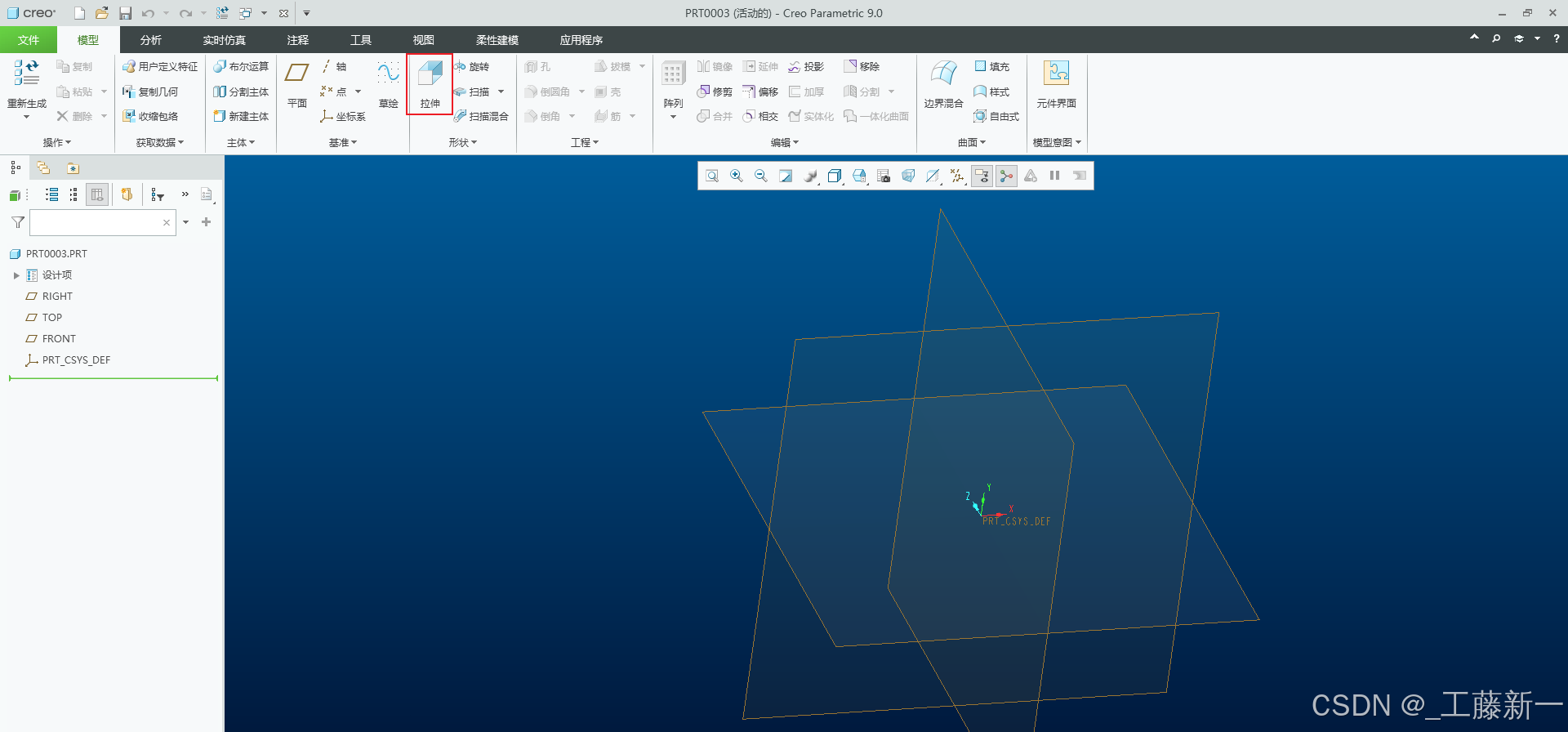Open the 草绘 Sketch tool
Screen dimensions: 1568x732
(x=388, y=84)
